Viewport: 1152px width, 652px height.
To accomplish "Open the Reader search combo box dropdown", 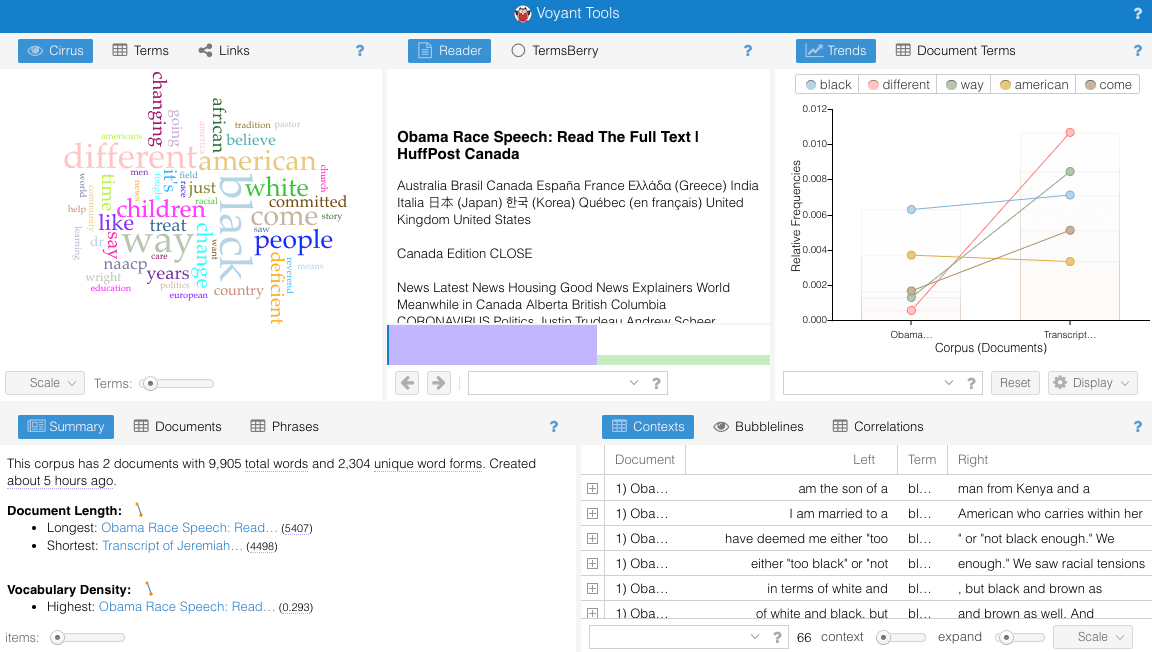I will point(633,383).
